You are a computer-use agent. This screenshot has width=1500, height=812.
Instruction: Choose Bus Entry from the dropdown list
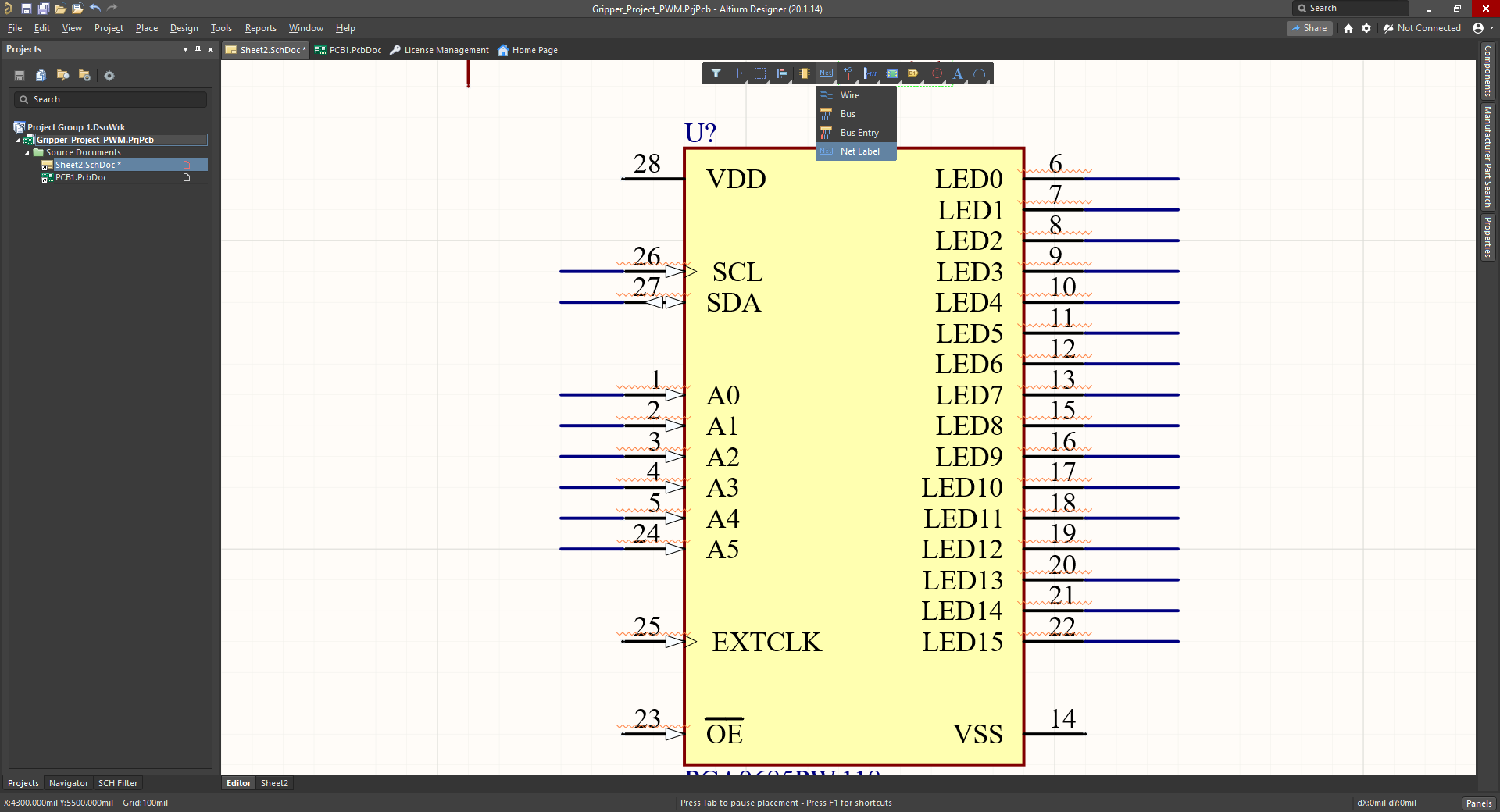pyautogui.click(x=855, y=133)
